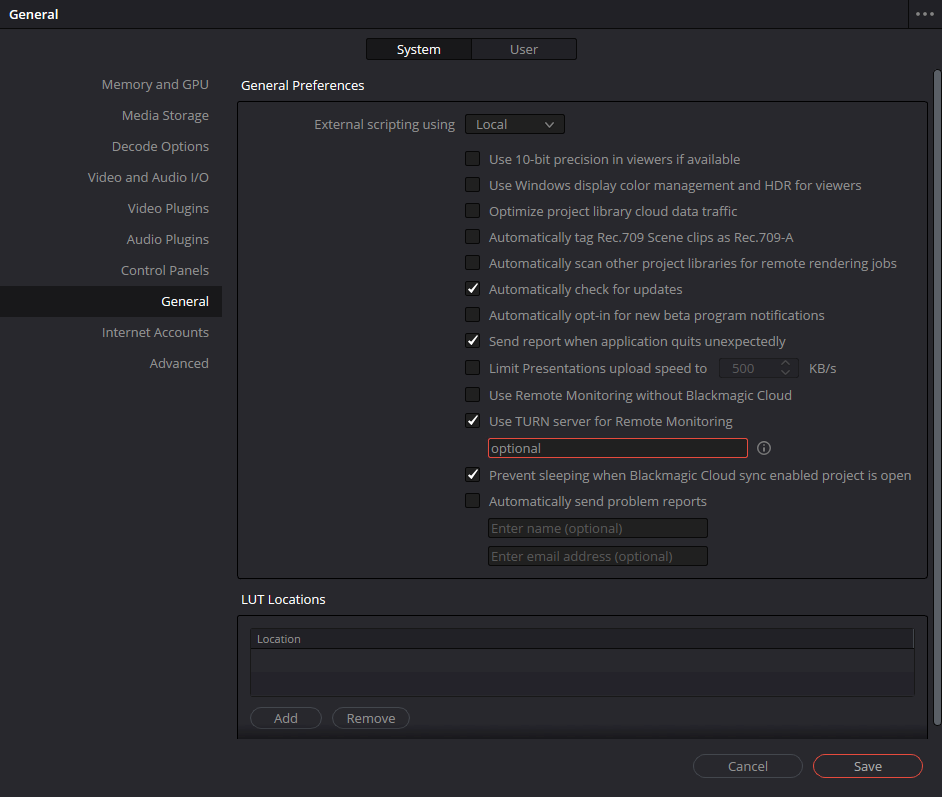The width and height of the screenshot is (942, 797).
Task: Enable Limit Presentations upload speed checkbox
Action: pos(473,368)
